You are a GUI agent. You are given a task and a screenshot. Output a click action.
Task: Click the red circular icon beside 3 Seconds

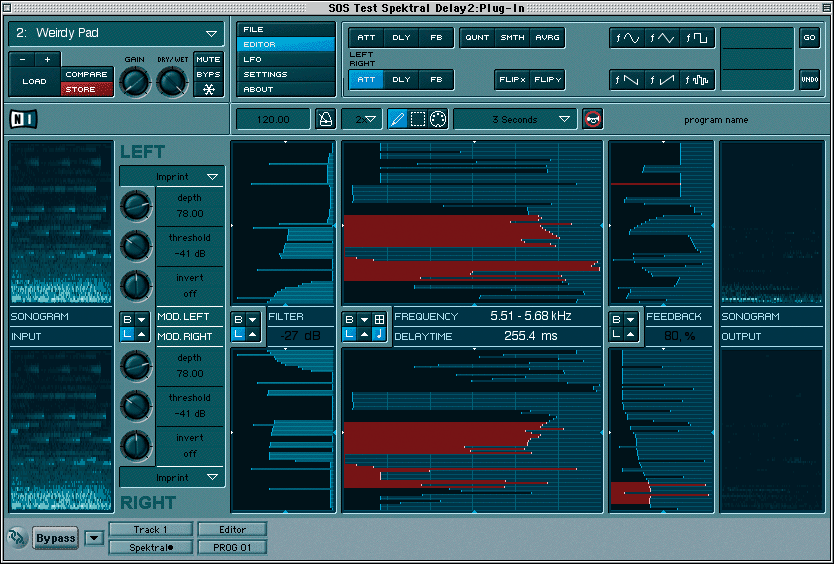pyautogui.click(x=593, y=119)
